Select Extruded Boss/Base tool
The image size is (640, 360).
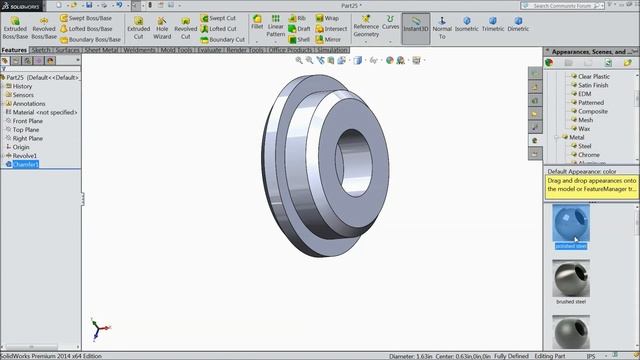[15, 28]
